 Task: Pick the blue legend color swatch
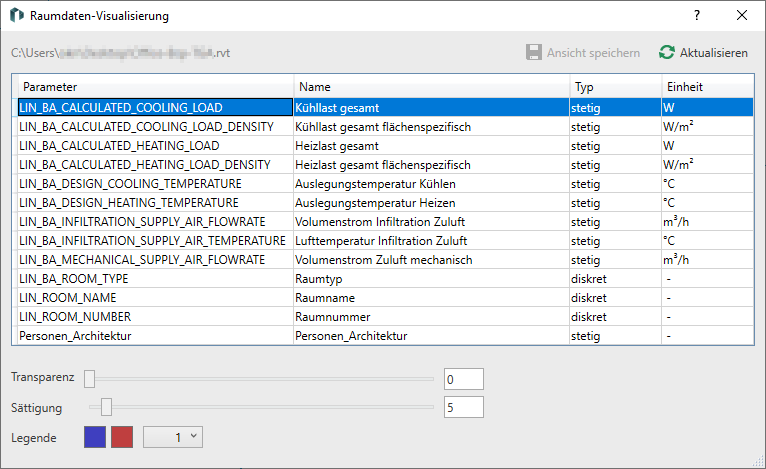tap(95, 437)
